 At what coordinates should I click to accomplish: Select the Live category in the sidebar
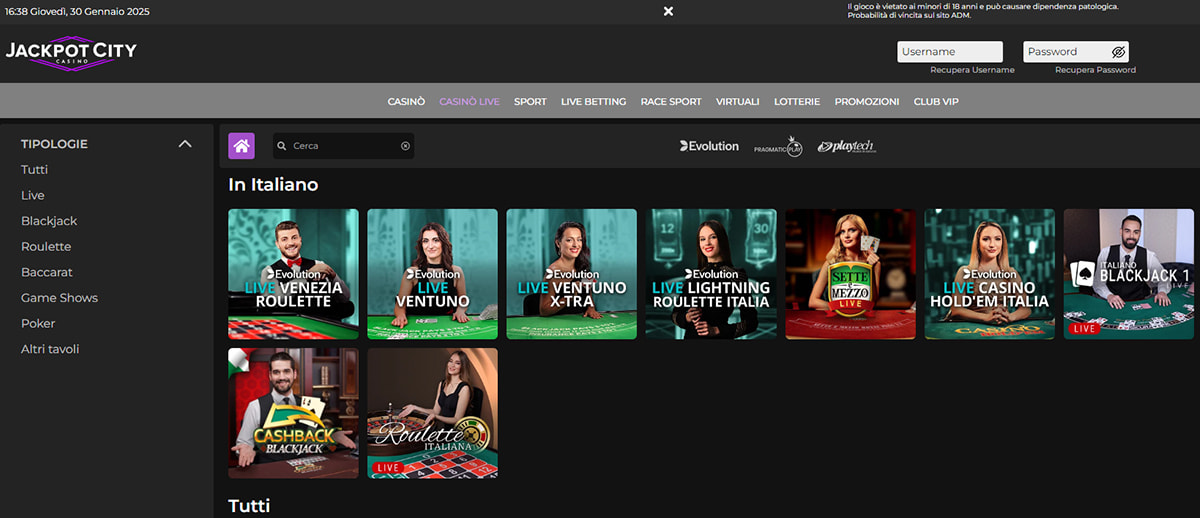pyautogui.click(x=33, y=195)
